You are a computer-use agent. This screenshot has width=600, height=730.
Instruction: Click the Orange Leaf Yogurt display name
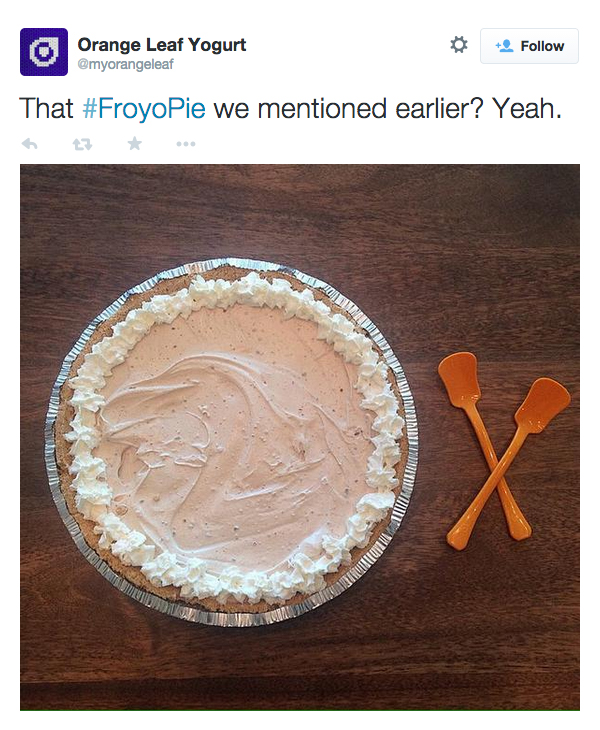[162, 45]
